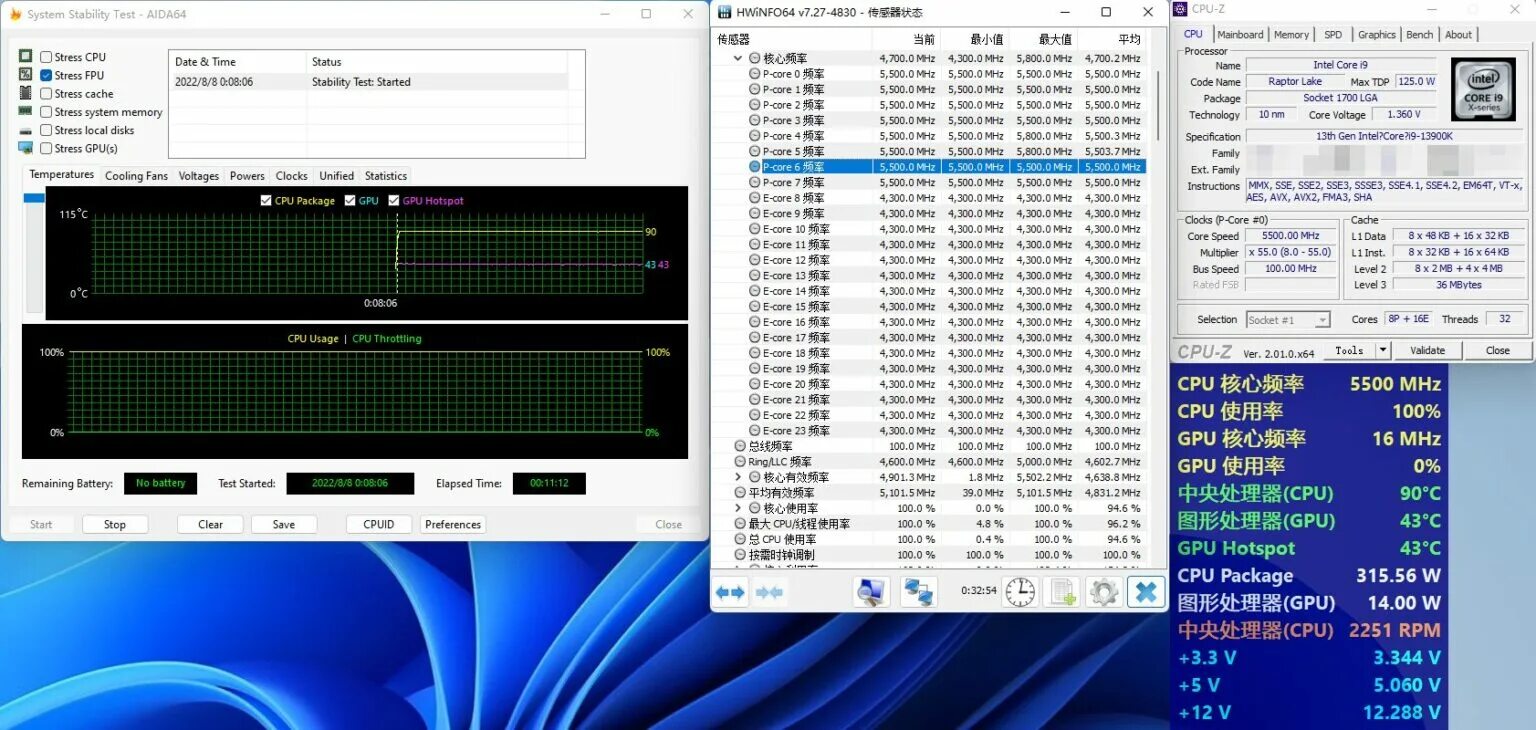Expand the 核心使用率 group
The width and height of the screenshot is (1536, 730).
point(738,508)
